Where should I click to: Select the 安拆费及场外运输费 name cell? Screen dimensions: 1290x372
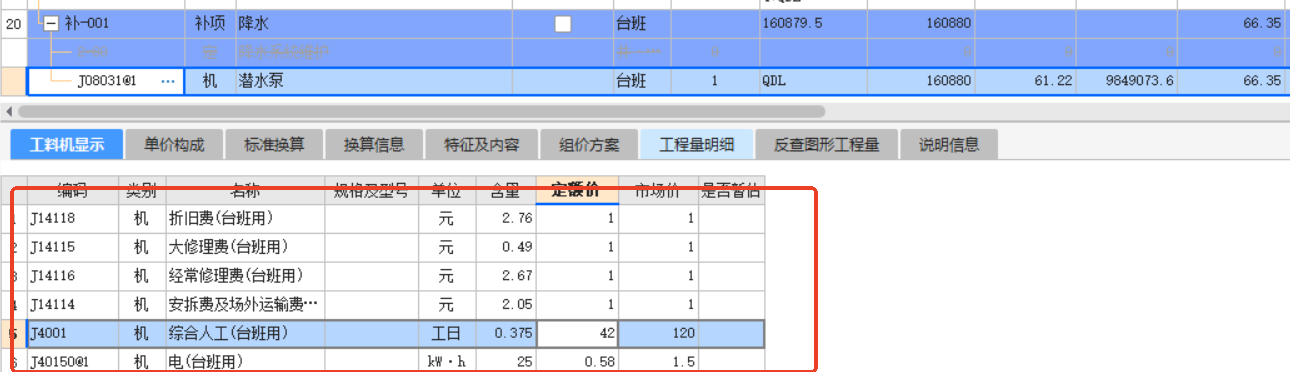click(246, 305)
